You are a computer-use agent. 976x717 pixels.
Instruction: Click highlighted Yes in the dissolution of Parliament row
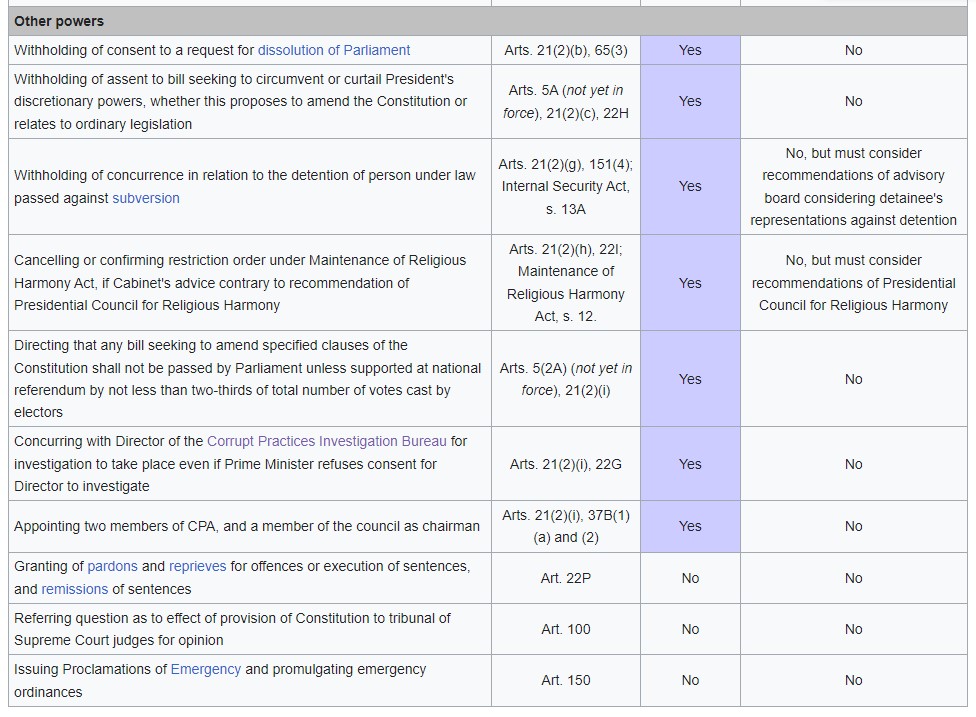[x=690, y=50]
